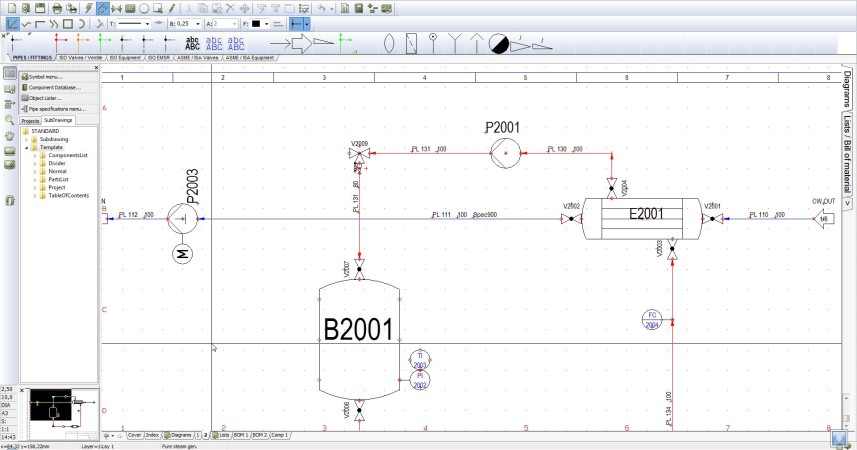Screen dimensions: 857x450
Task: Close the side panel with X
Action: click(96, 68)
